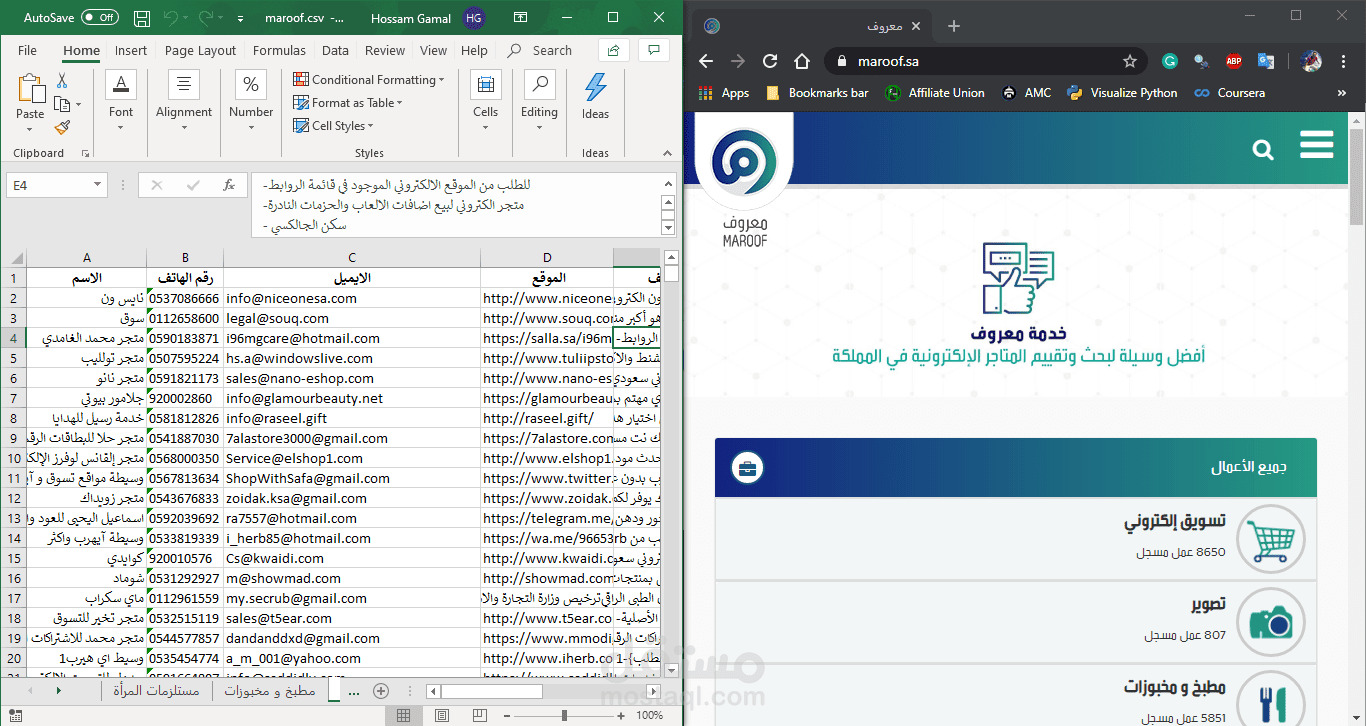Screen dimensions: 1366x726
Task: Open Chrome home page icon
Action: click(802, 61)
